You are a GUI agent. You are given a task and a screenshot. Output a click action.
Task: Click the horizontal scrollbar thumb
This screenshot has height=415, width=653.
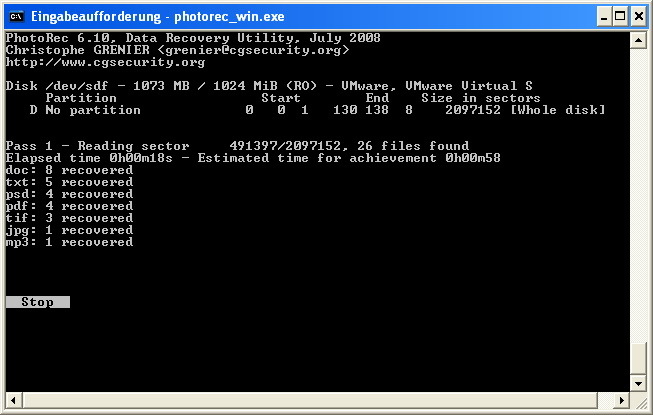(310, 400)
